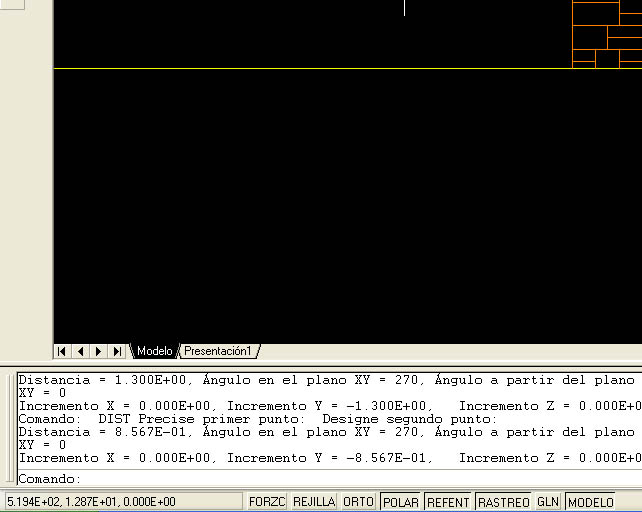The image size is (642, 512).
Task: Toggle FORZC snap mode
Action: point(267,502)
